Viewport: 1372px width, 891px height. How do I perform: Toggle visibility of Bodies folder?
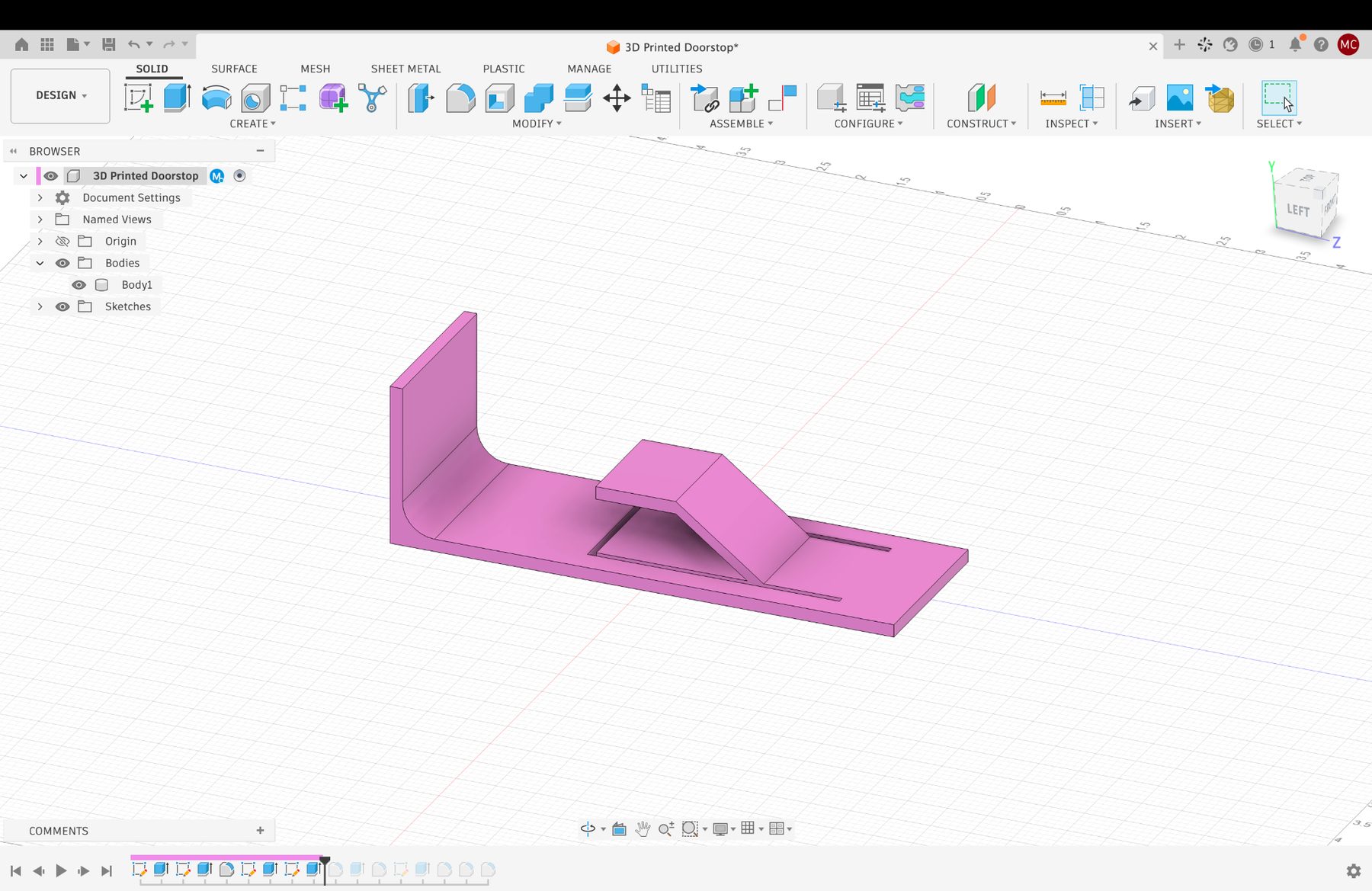[63, 263]
